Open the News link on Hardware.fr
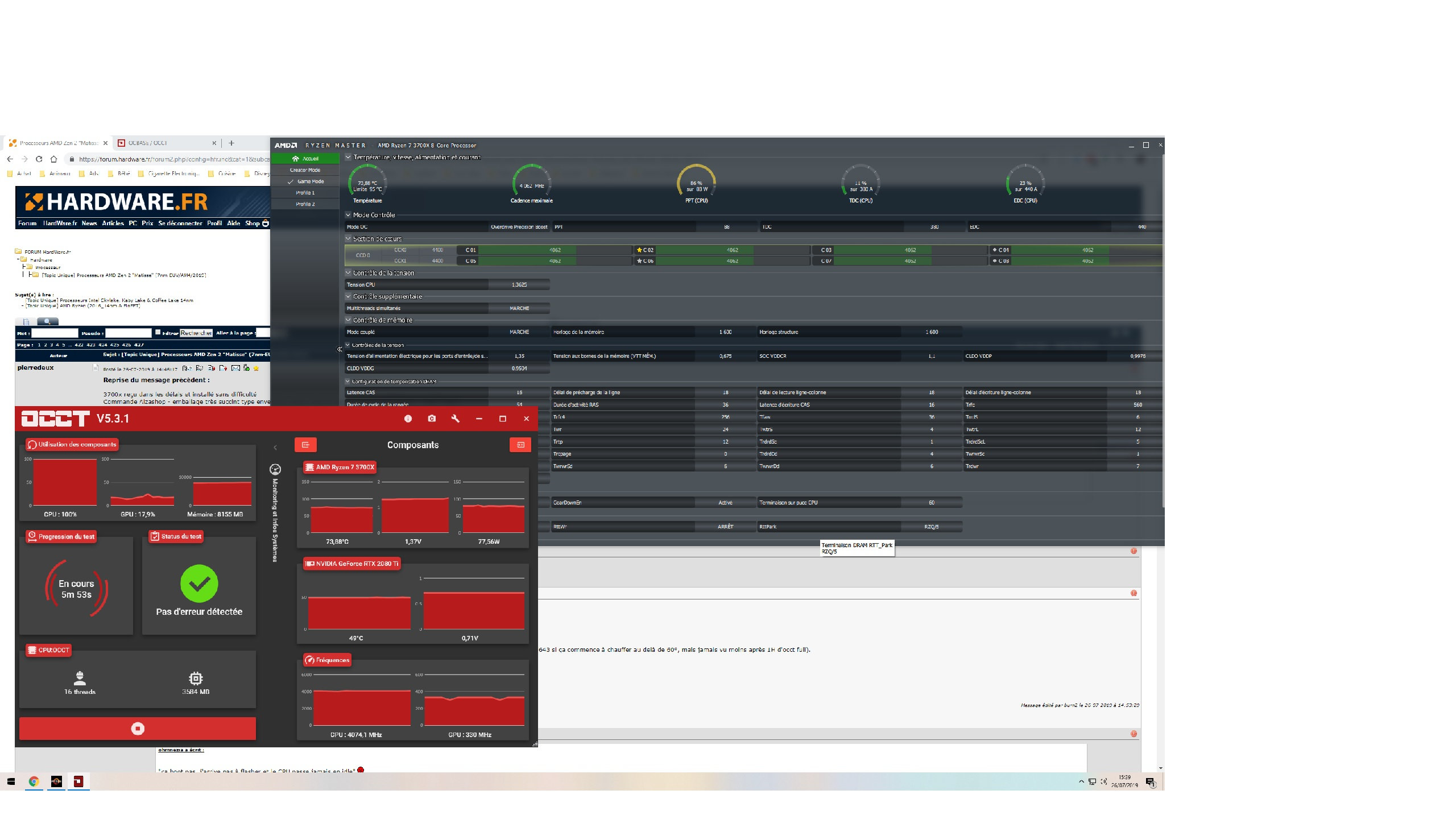 (89, 224)
